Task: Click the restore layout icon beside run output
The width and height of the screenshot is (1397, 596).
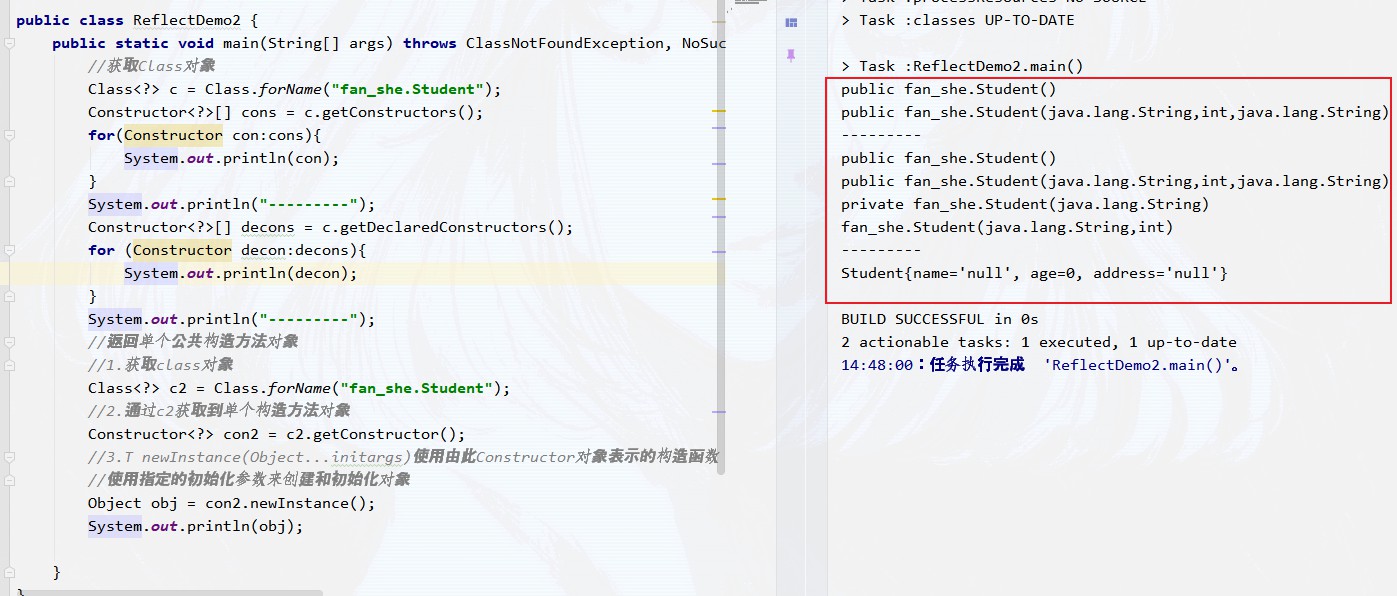Action: (791, 22)
